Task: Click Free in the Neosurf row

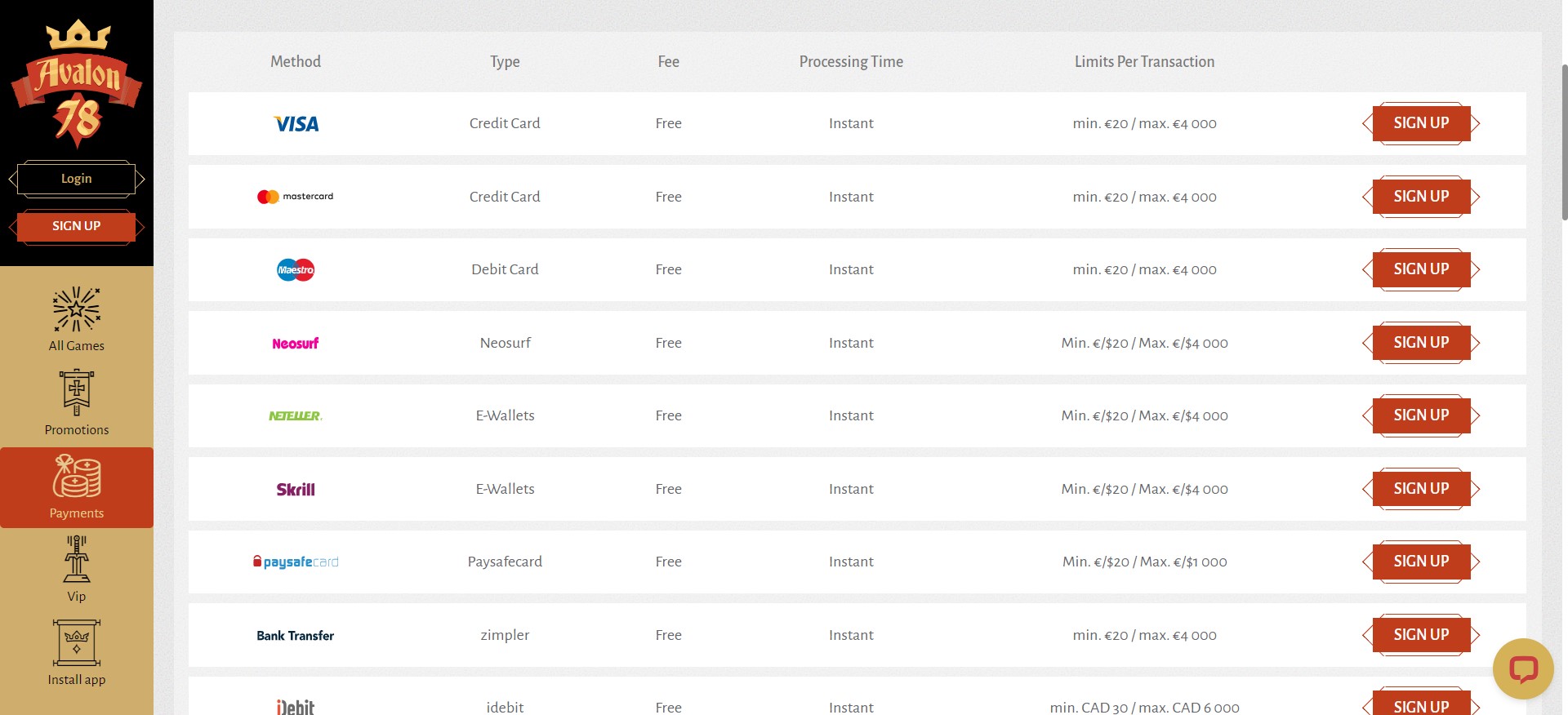Action: 668,343
